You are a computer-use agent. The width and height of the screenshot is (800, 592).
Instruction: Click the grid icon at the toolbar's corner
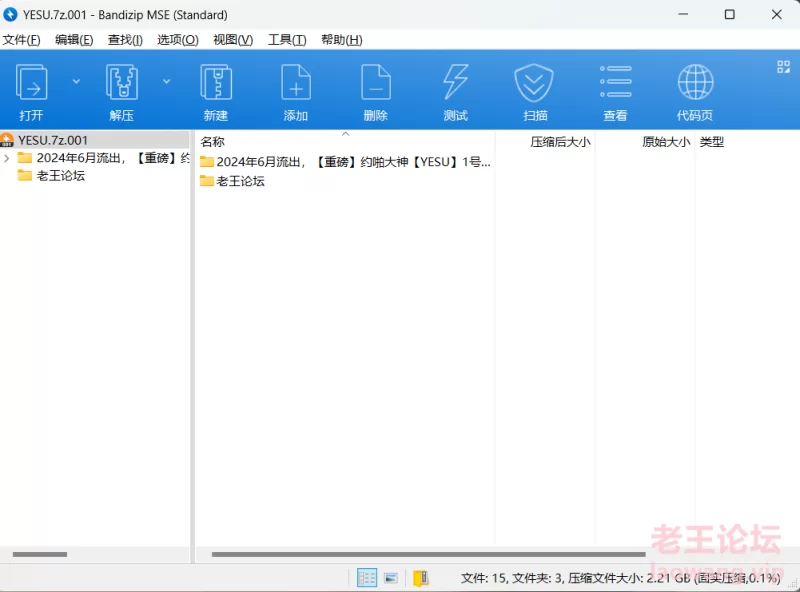tap(783, 67)
